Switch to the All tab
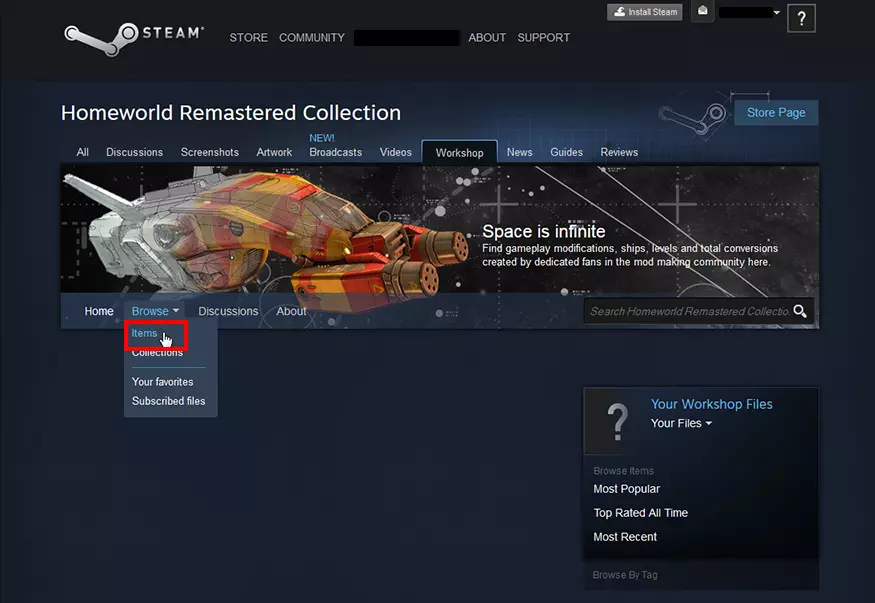 pyautogui.click(x=83, y=152)
